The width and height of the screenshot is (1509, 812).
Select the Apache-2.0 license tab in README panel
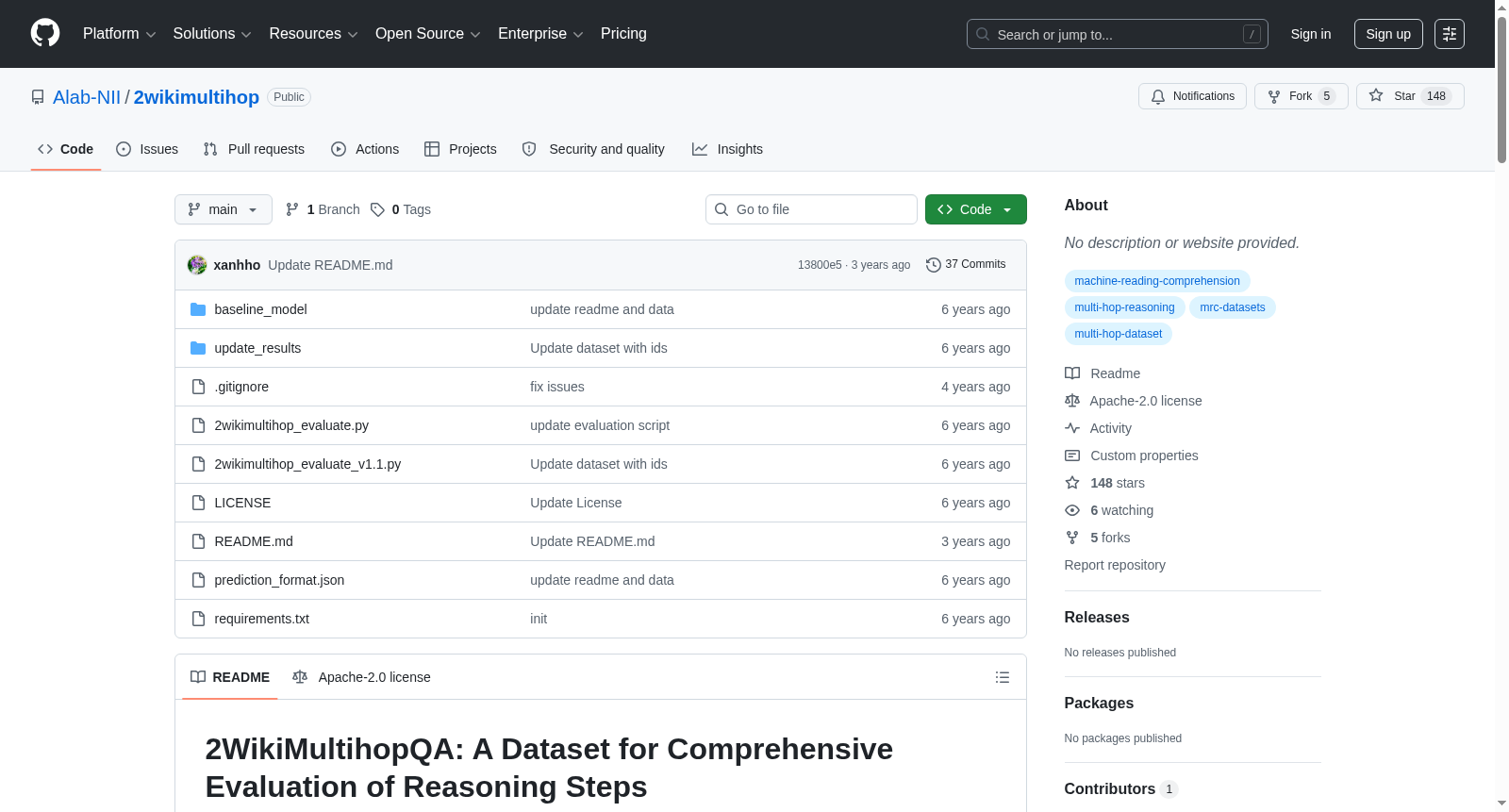361,677
